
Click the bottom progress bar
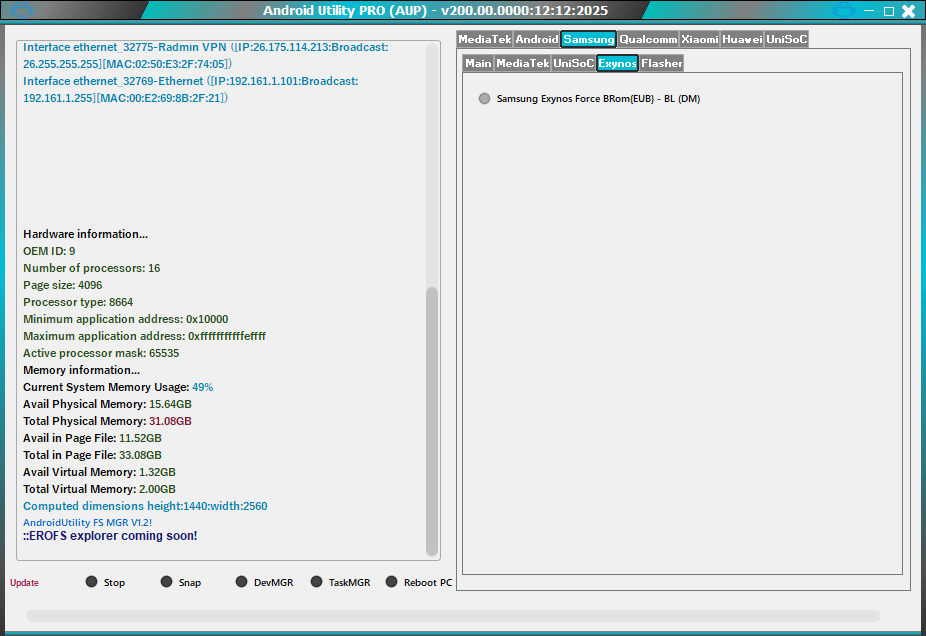coord(453,616)
